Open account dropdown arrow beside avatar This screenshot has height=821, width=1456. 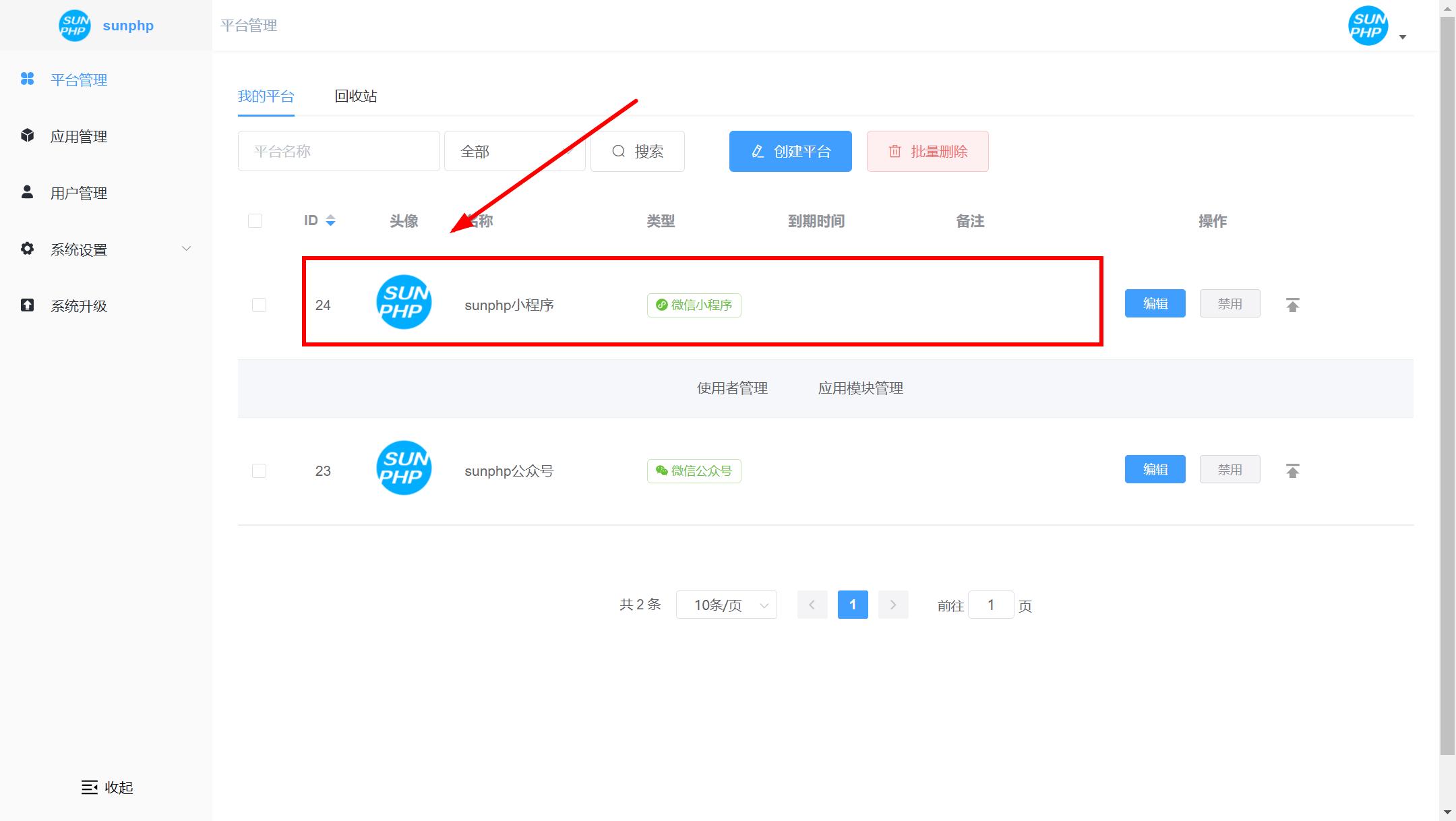click(1403, 37)
